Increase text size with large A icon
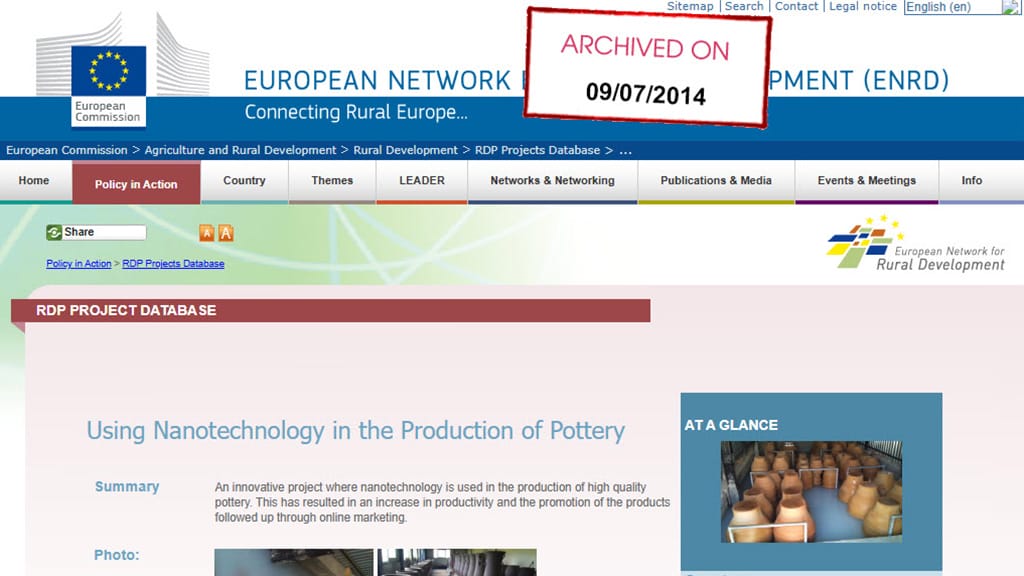Viewport: 1024px width, 576px height. click(x=226, y=233)
